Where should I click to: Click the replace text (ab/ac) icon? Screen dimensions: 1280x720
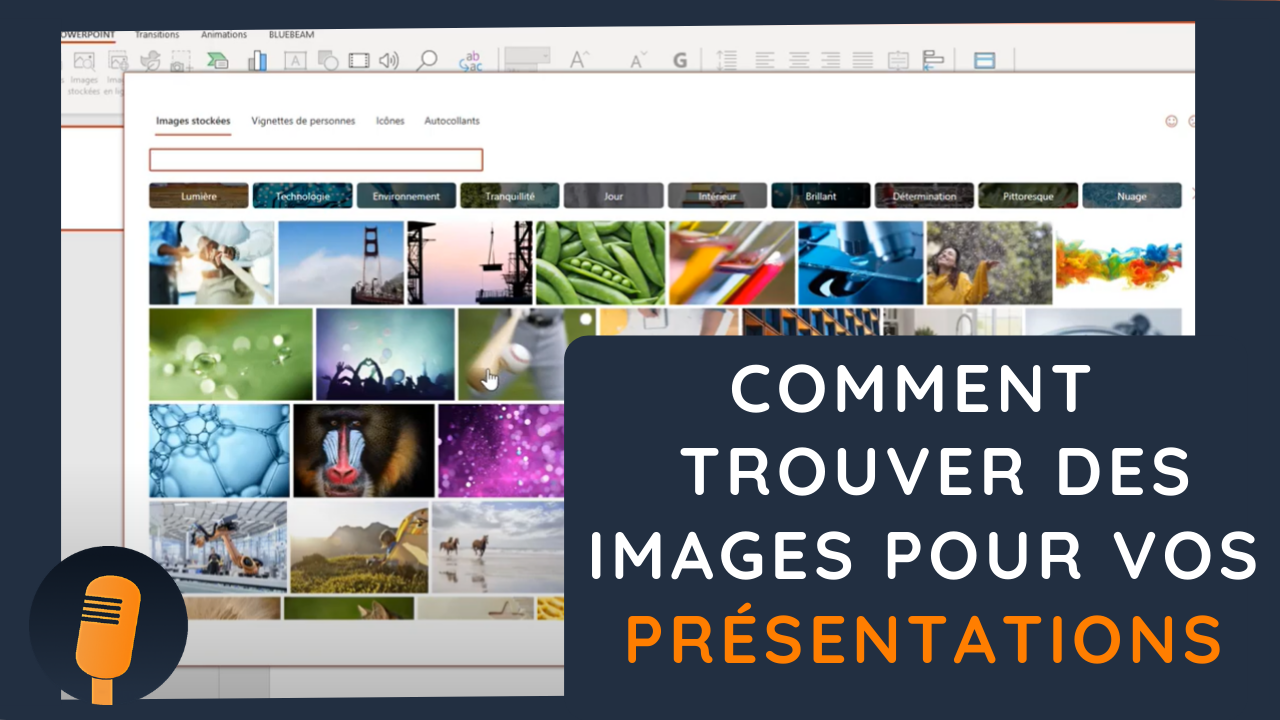(470, 61)
